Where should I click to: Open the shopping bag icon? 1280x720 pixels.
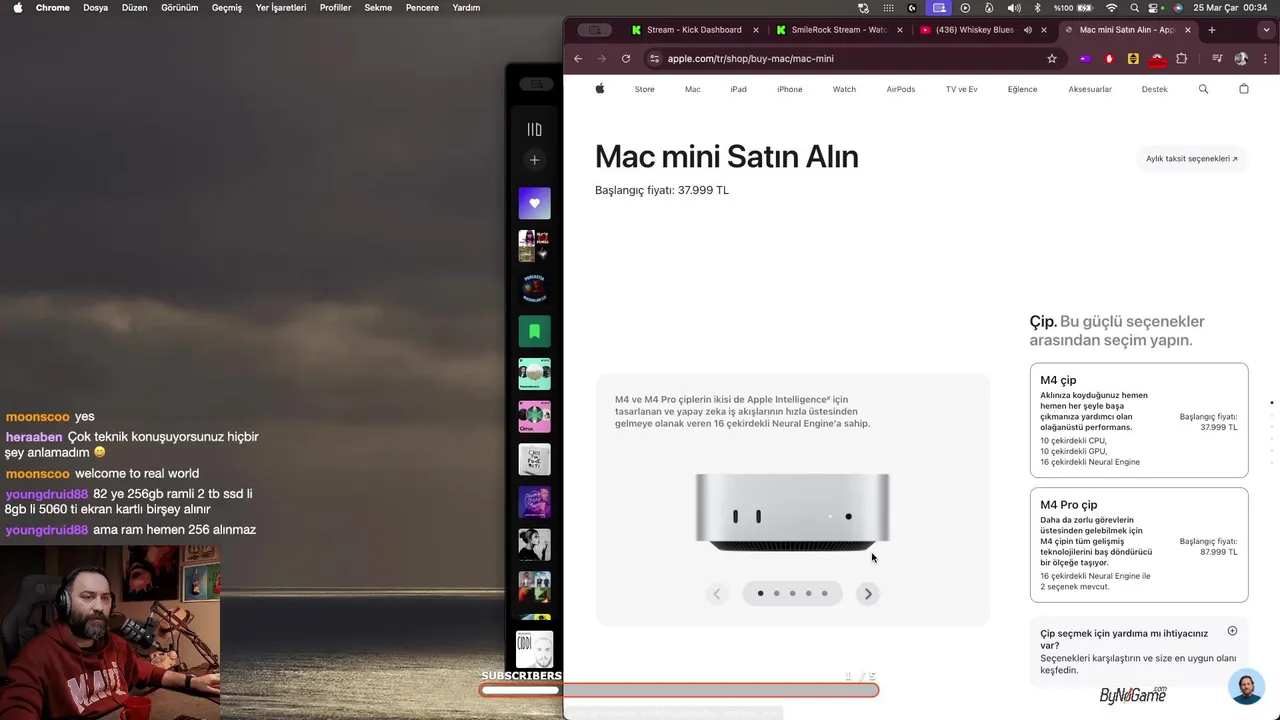[x=1244, y=89]
